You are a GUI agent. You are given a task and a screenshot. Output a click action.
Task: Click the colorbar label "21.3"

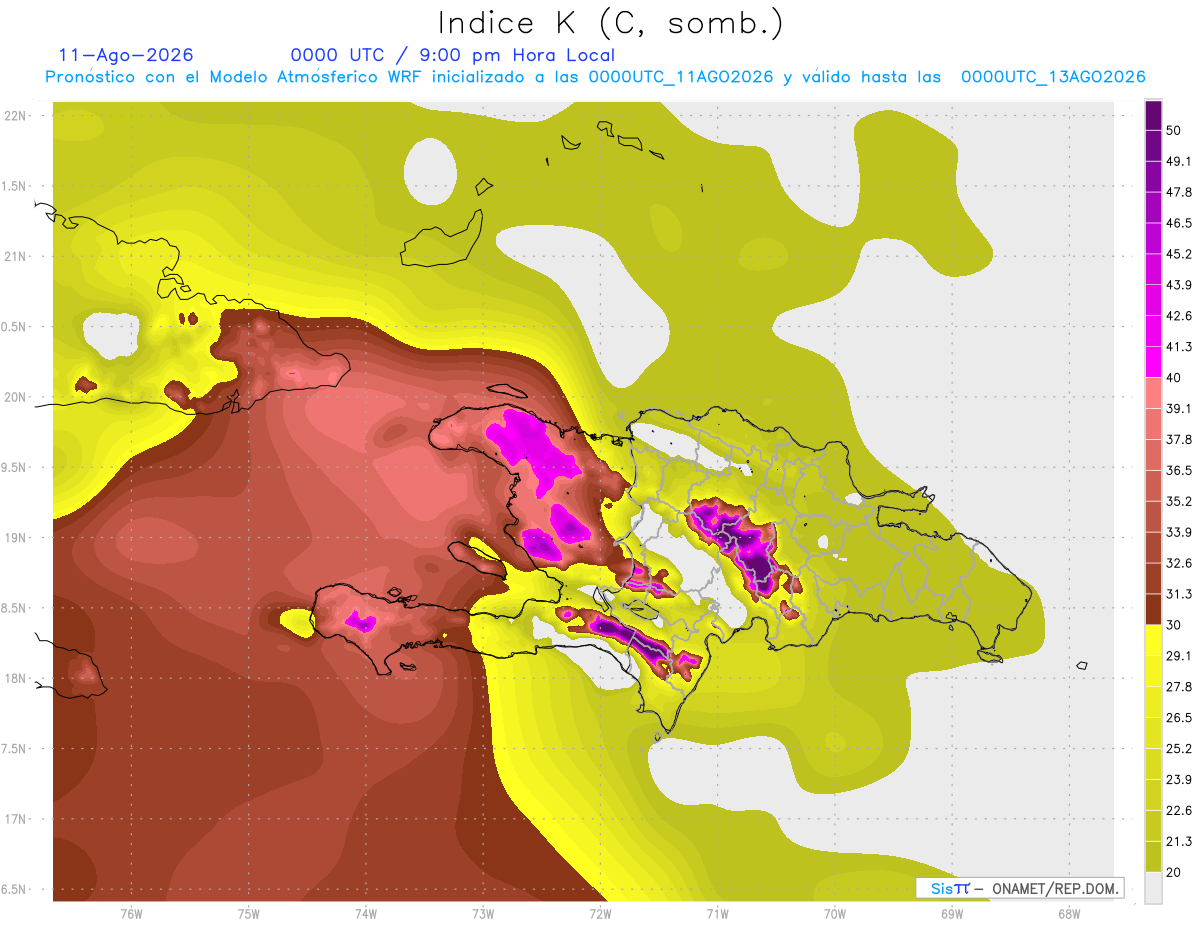click(x=1178, y=842)
